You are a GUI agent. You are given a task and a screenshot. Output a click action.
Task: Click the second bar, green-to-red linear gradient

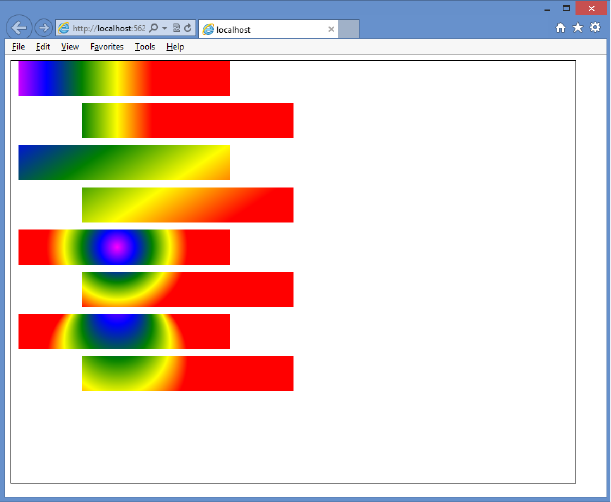pos(187,120)
